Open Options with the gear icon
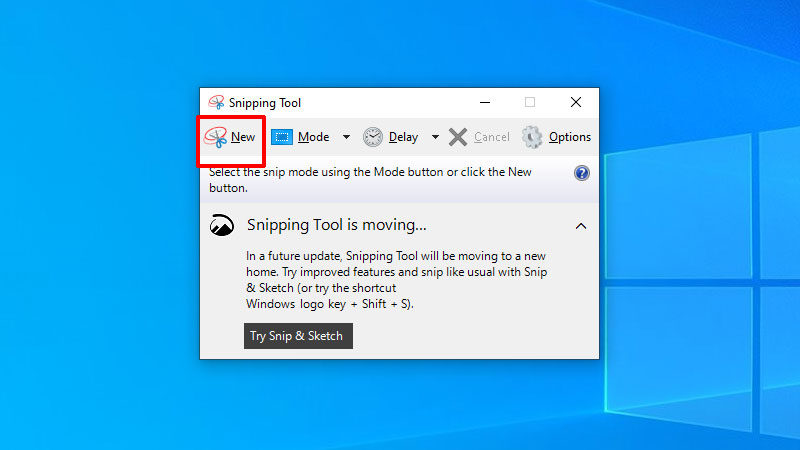 tap(556, 137)
